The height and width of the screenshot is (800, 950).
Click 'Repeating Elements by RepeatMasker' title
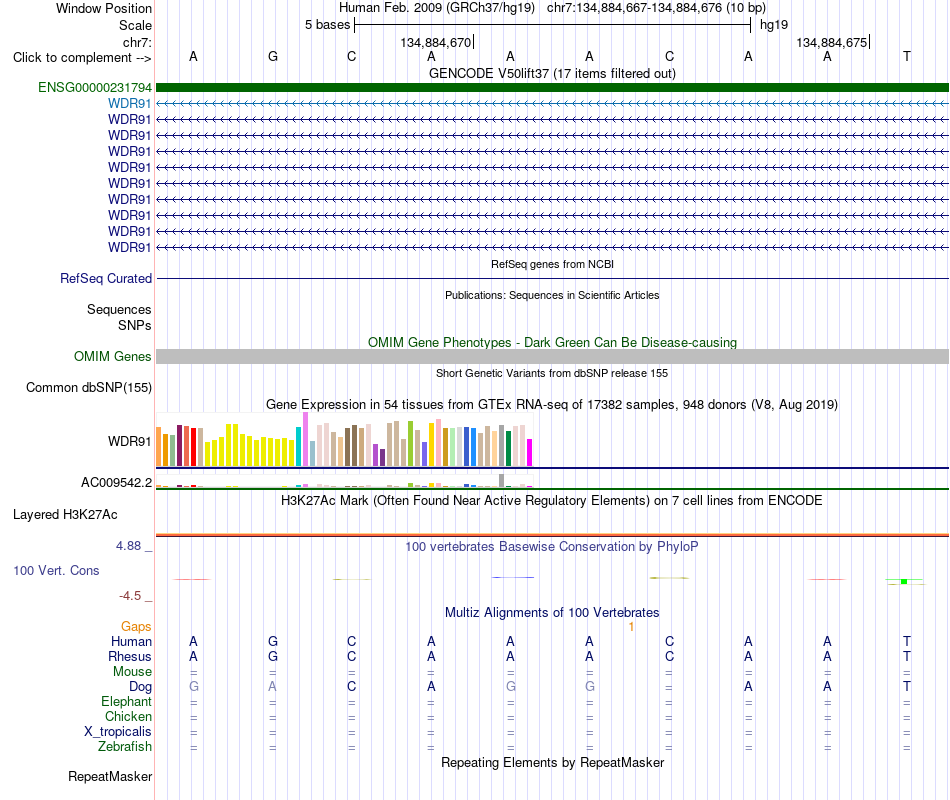coord(552,762)
